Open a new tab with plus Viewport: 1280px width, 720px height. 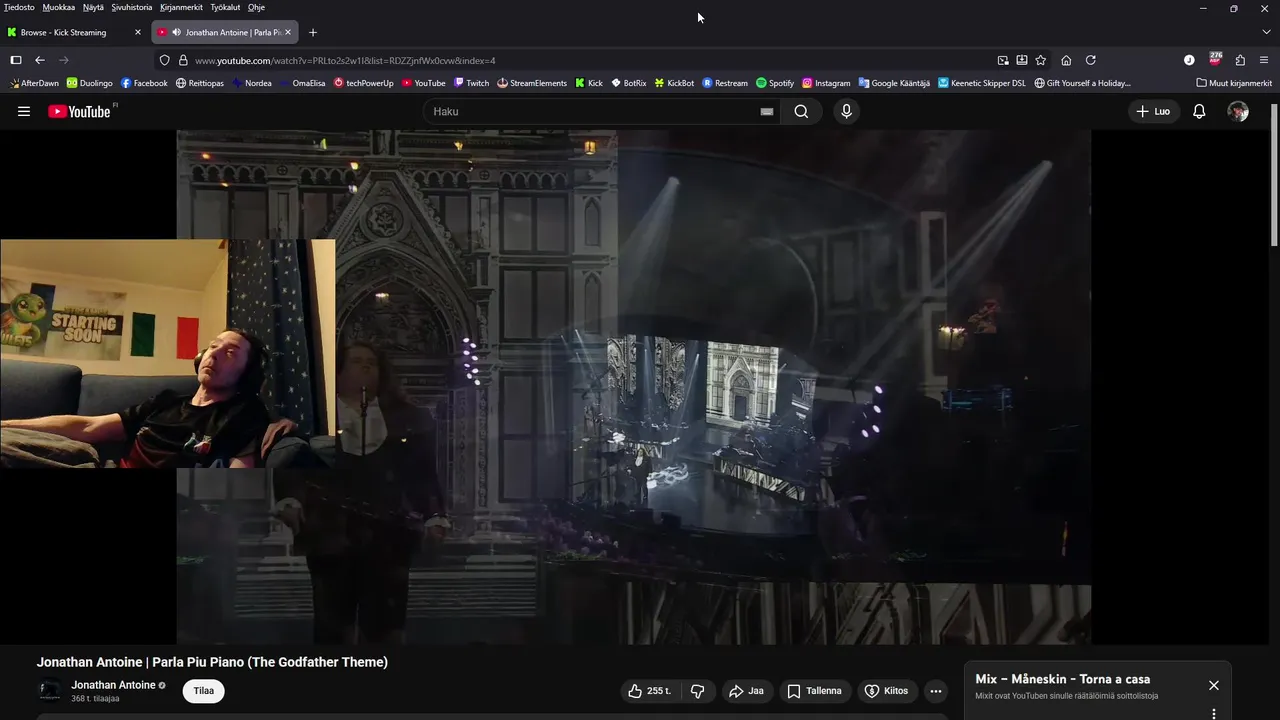[313, 32]
